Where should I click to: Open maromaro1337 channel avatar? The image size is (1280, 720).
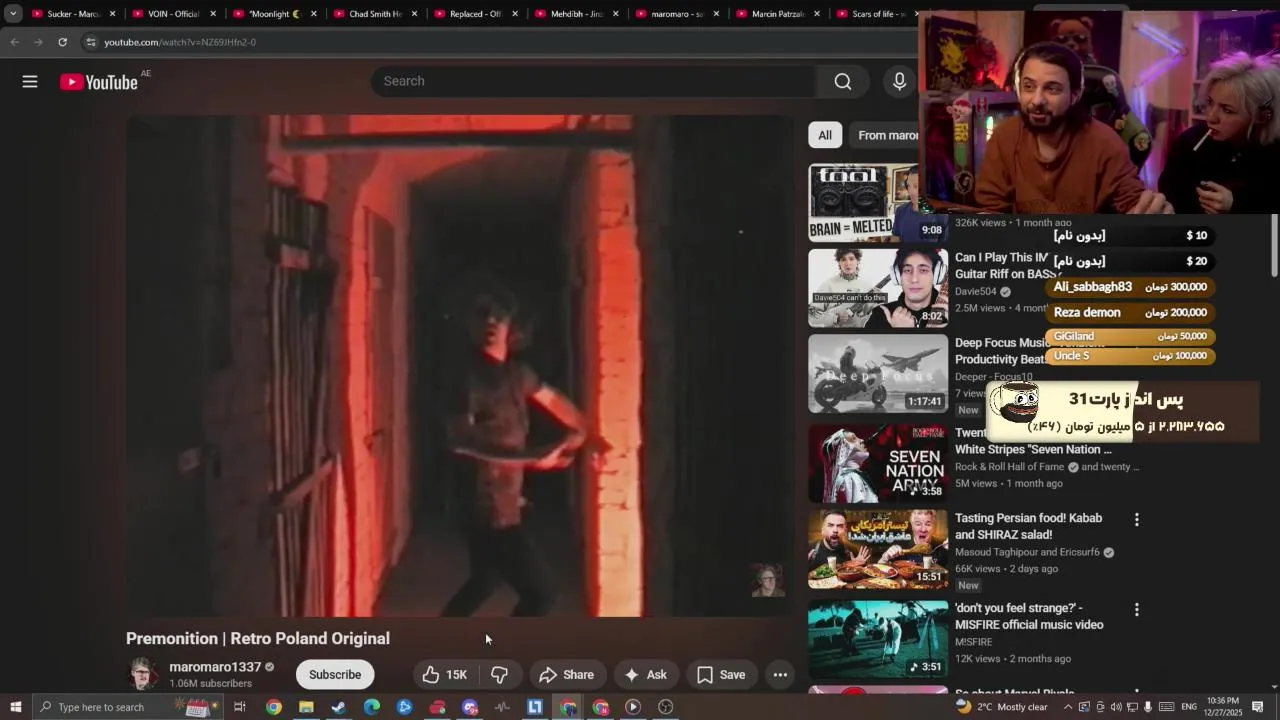tap(144, 674)
